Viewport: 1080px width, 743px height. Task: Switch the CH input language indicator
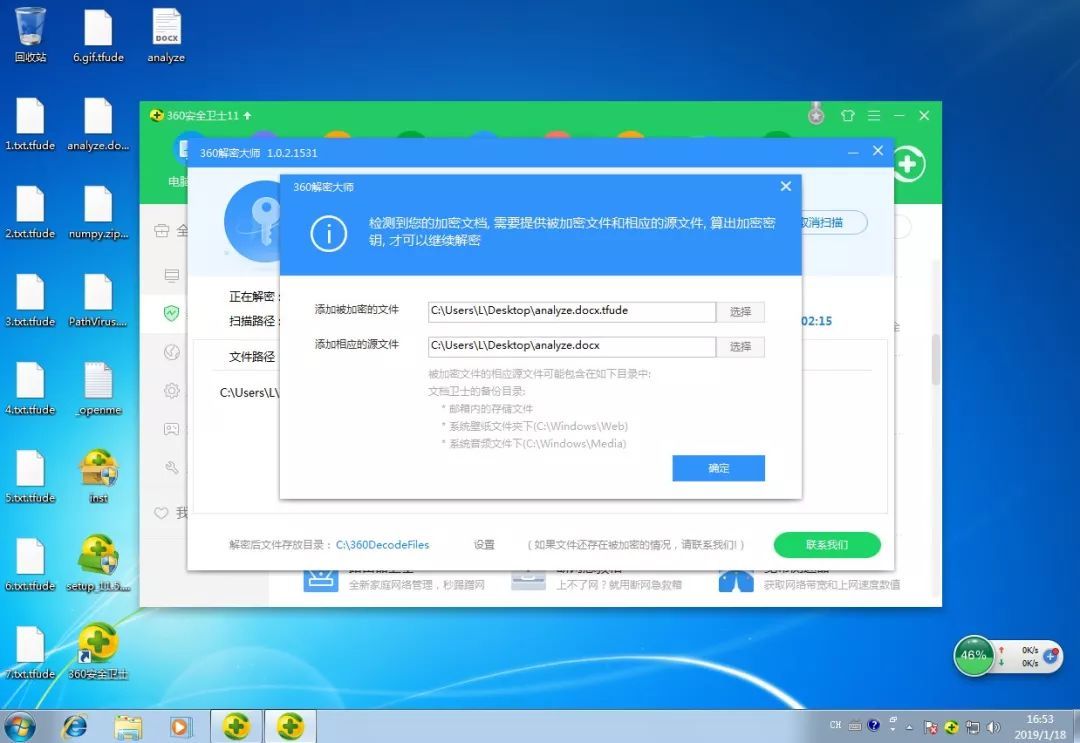[835, 725]
